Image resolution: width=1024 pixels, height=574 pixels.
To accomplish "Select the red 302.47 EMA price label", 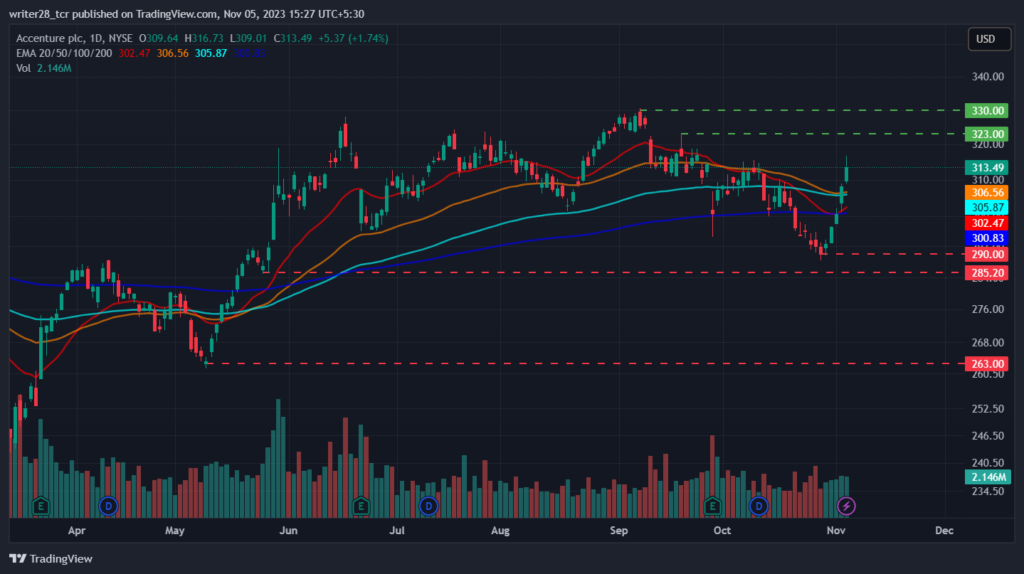I will point(987,223).
